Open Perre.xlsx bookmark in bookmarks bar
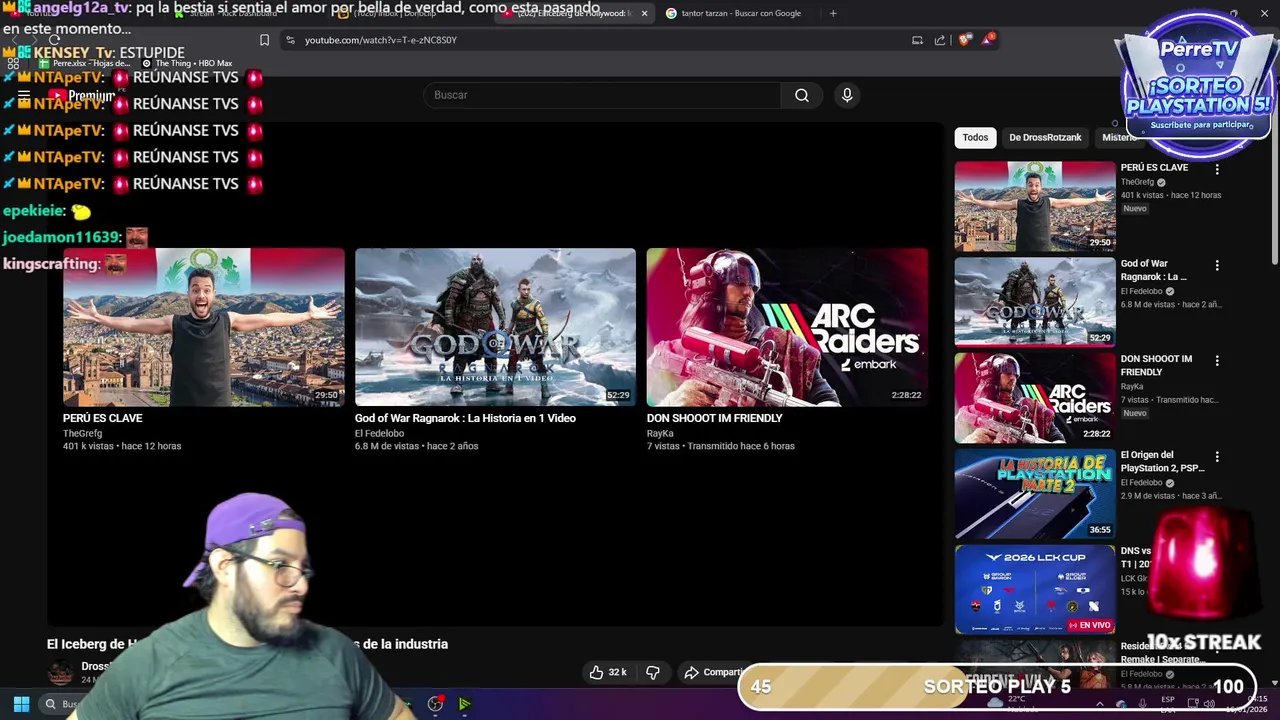 85,63
